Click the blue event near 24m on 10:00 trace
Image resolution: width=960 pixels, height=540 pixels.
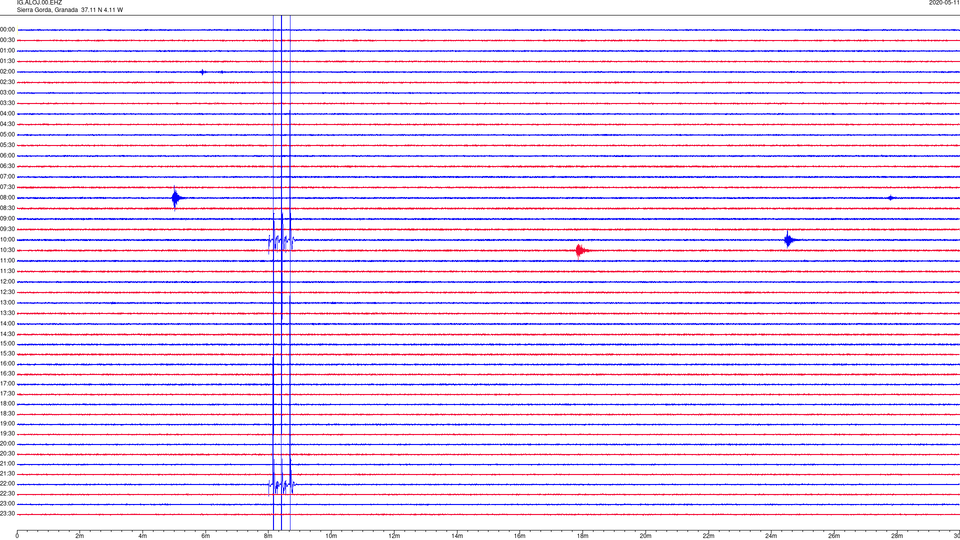789,240
